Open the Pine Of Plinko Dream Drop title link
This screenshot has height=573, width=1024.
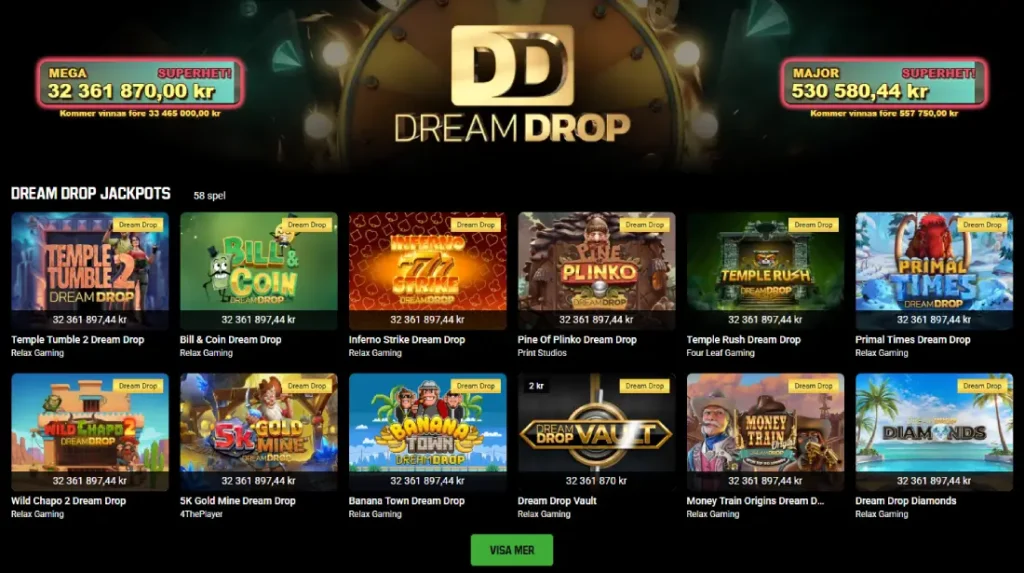pyautogui.click(x=577, y=340)
